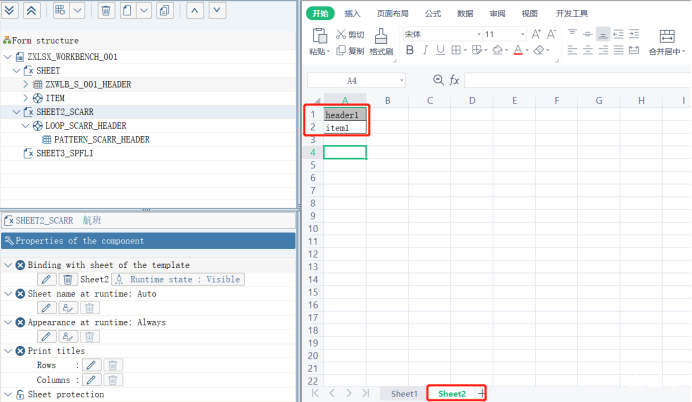Click the fx insert function icon
The width and height of the screenshot is (692, 402).
(x=454, y=80)
